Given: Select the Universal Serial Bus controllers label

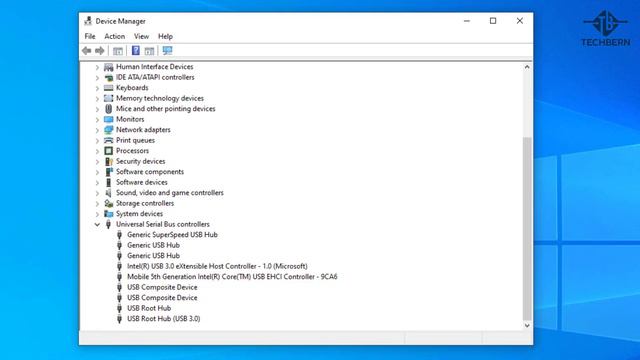Looking at the screenshot, I should pos(163,224).
